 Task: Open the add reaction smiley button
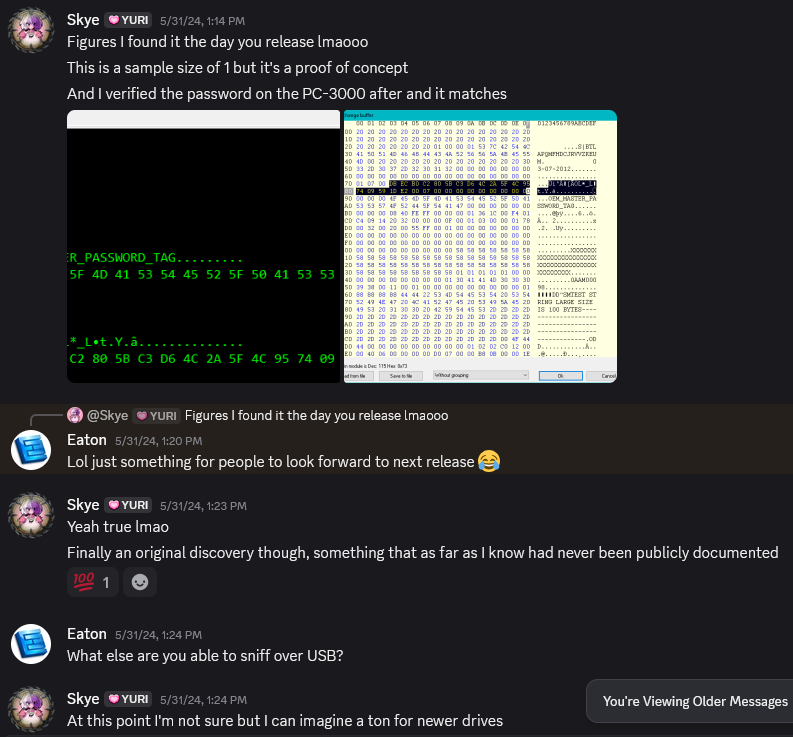coord(140,582)
